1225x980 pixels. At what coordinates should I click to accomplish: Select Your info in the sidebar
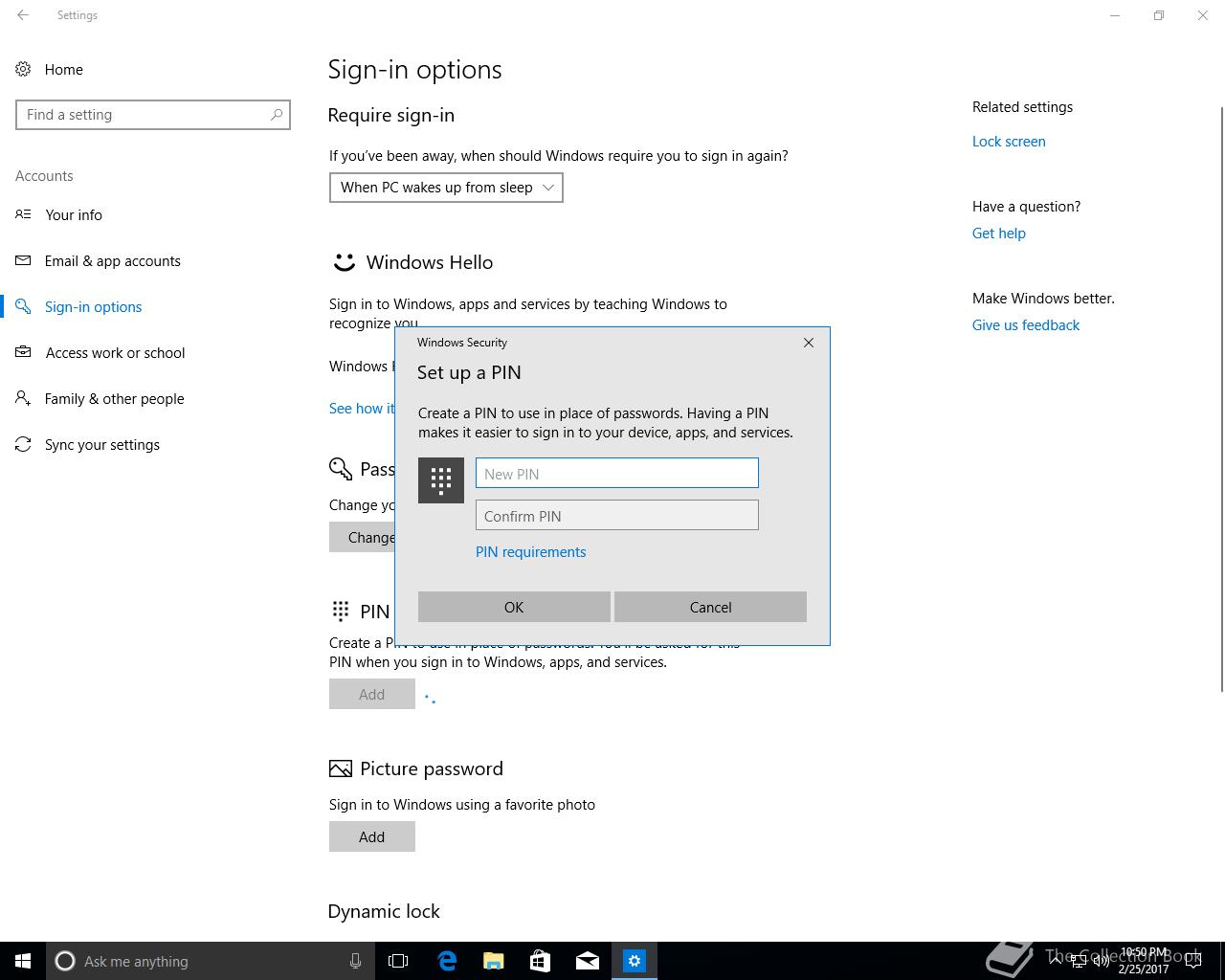click(x=74, y=214)
